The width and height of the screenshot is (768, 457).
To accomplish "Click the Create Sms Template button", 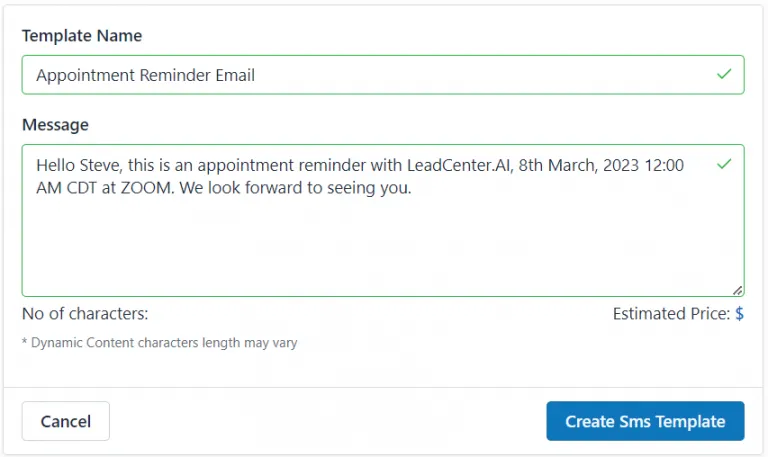I will pos(645,421).
